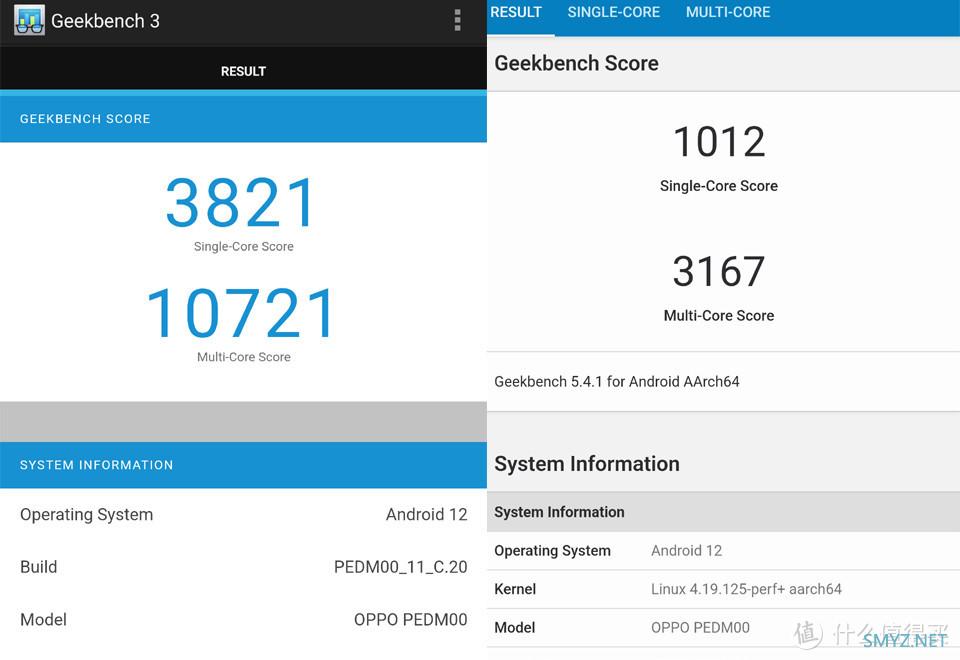Tap the Operating System row in Geekbench 3
Image resolution: width=960 pixels, height=660 pixels.
click(x=243, y=514)
